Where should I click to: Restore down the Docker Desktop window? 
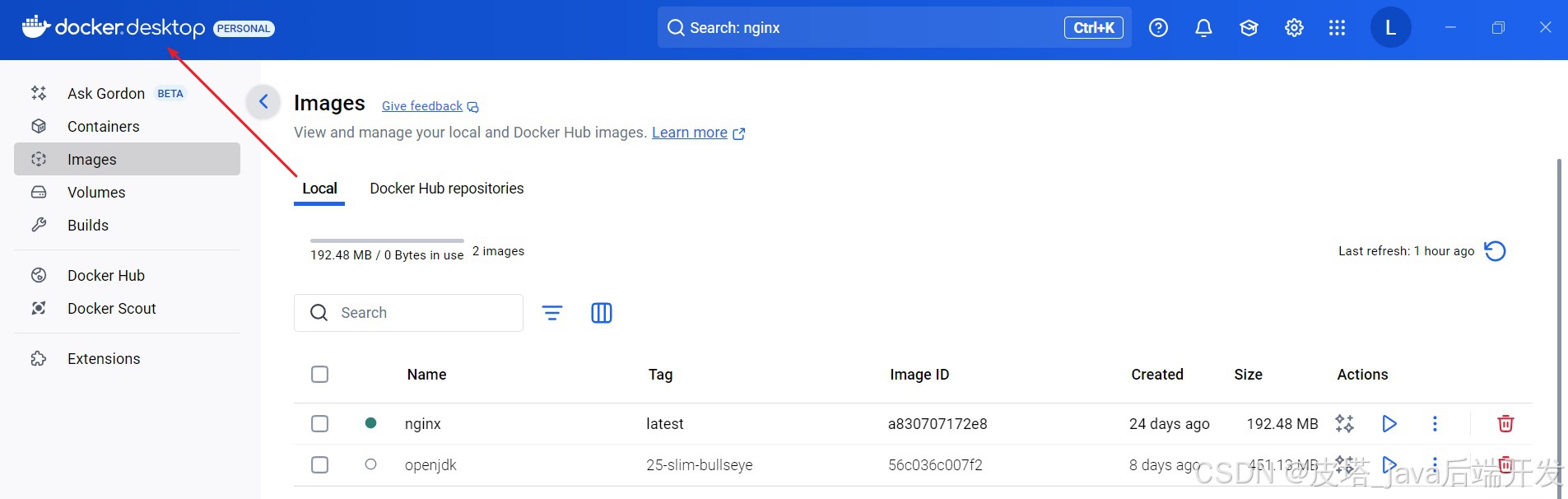coord(1498,27)
